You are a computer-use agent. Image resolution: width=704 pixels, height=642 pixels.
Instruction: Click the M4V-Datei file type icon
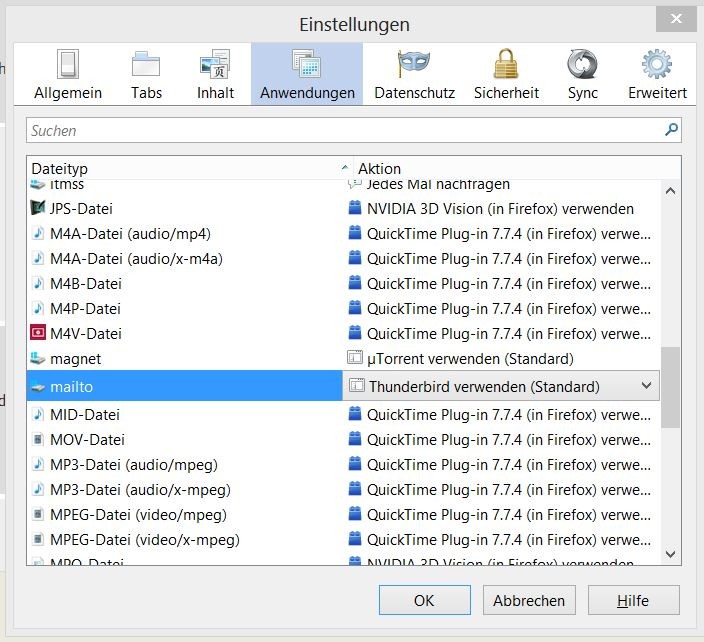pyautogui.click(x=38, y=333)
